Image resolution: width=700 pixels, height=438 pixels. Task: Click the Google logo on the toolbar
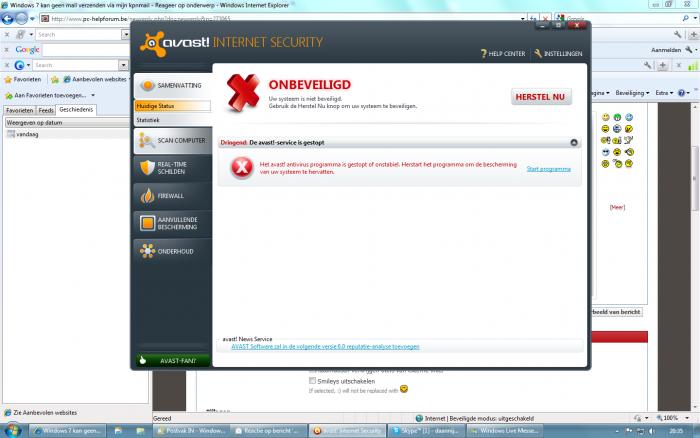pos(27,50)
